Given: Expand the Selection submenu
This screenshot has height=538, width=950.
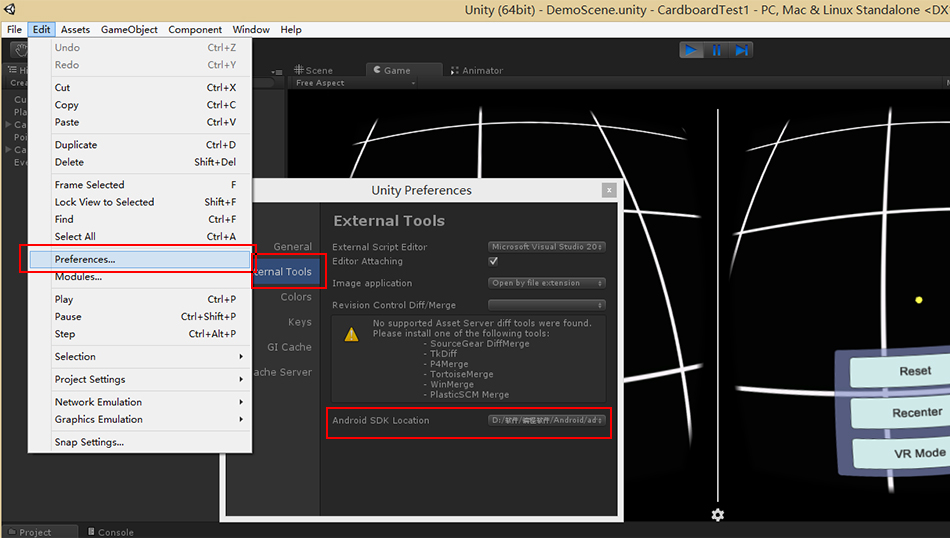Looking at the screenshot, I should 140,356.
